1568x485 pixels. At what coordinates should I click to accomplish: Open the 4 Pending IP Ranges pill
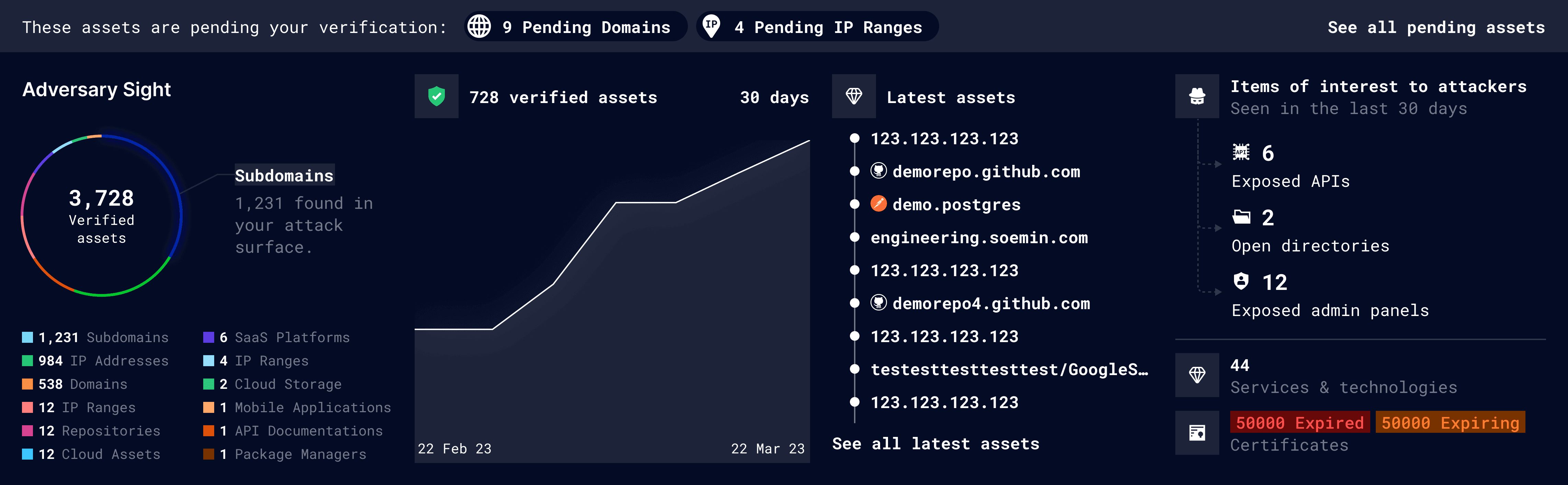[817, 27]
